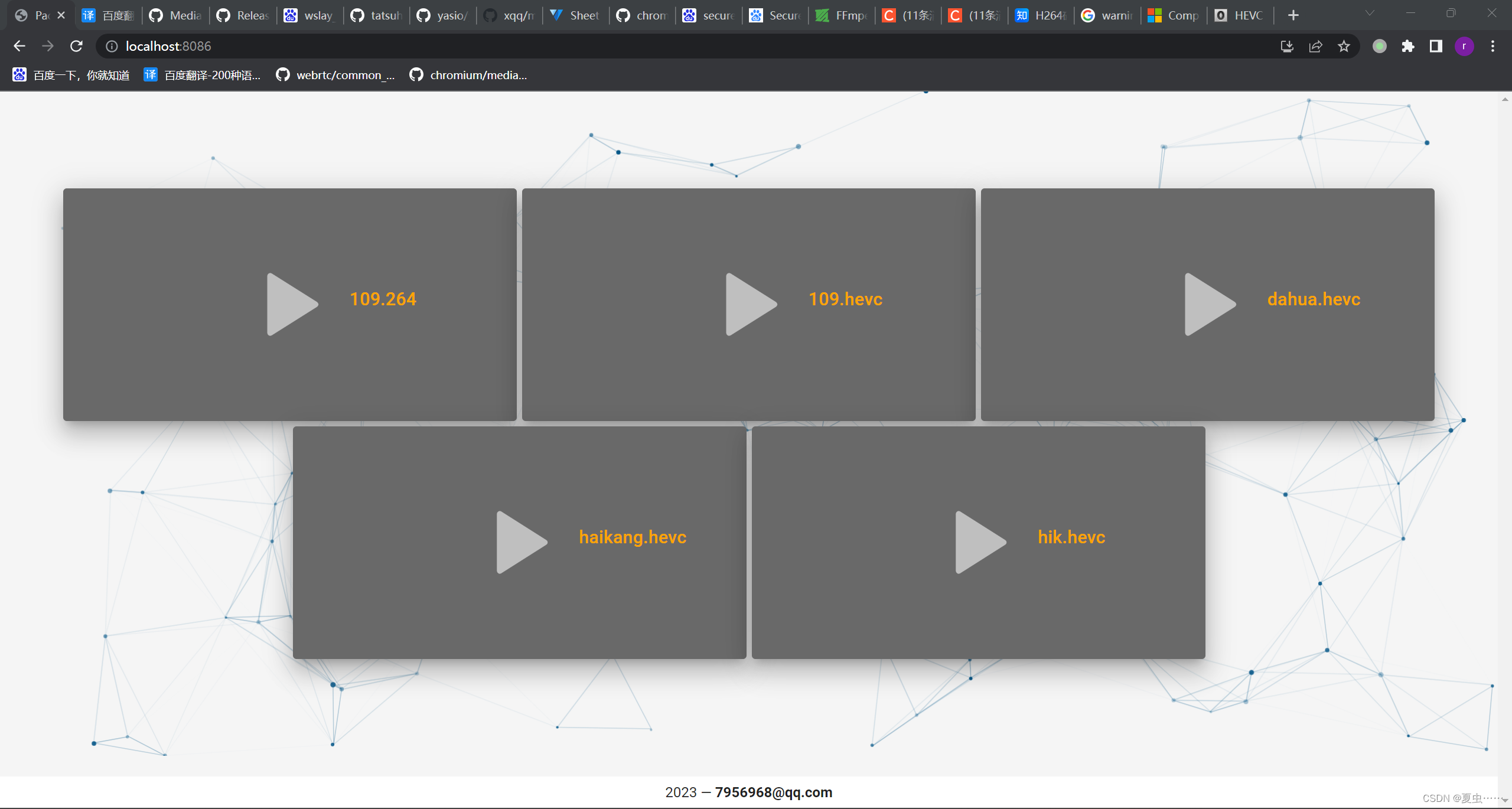The image size is (1512, 809).
Task: Close the active Pa tab
Action: [x=61, y=15]
